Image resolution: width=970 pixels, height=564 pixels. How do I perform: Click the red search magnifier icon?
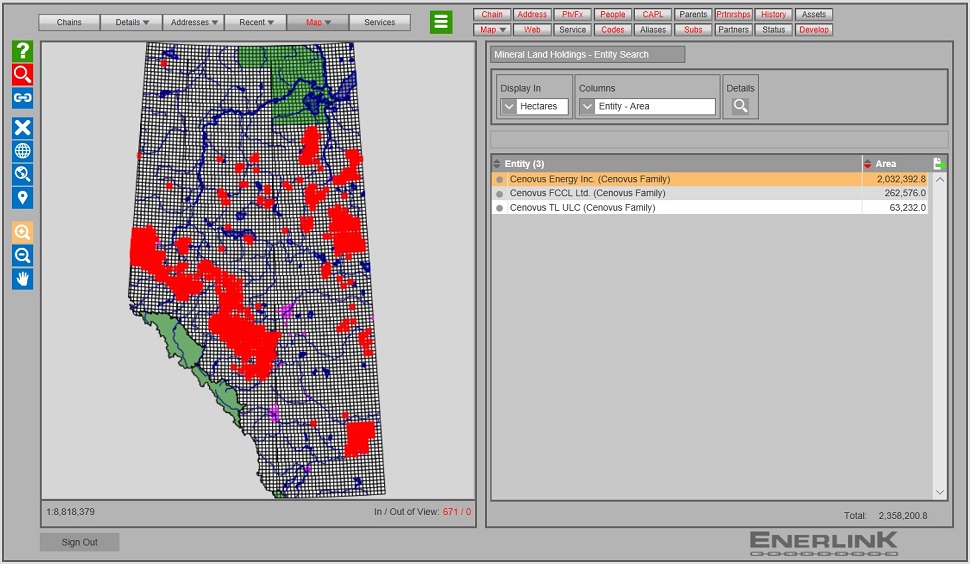point(22,74)
